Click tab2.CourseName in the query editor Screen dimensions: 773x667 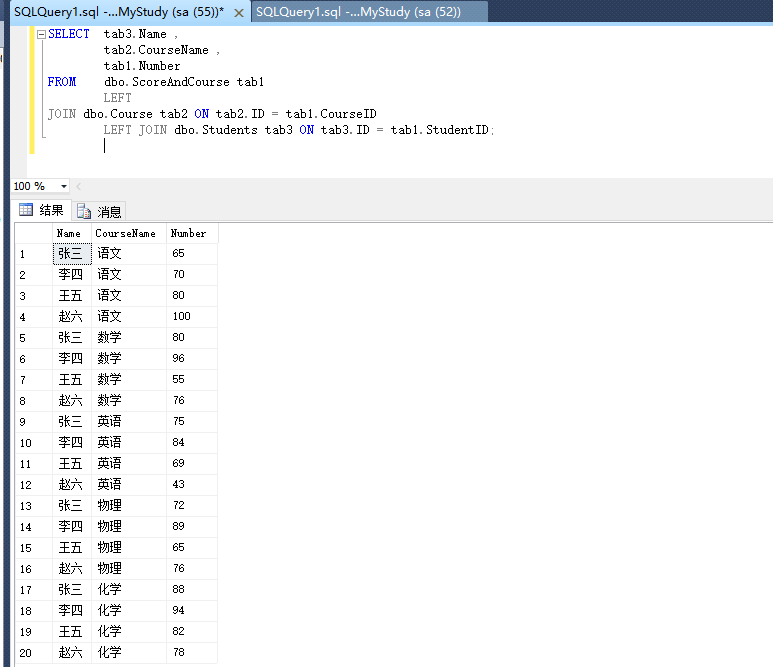tap(156, 50)
